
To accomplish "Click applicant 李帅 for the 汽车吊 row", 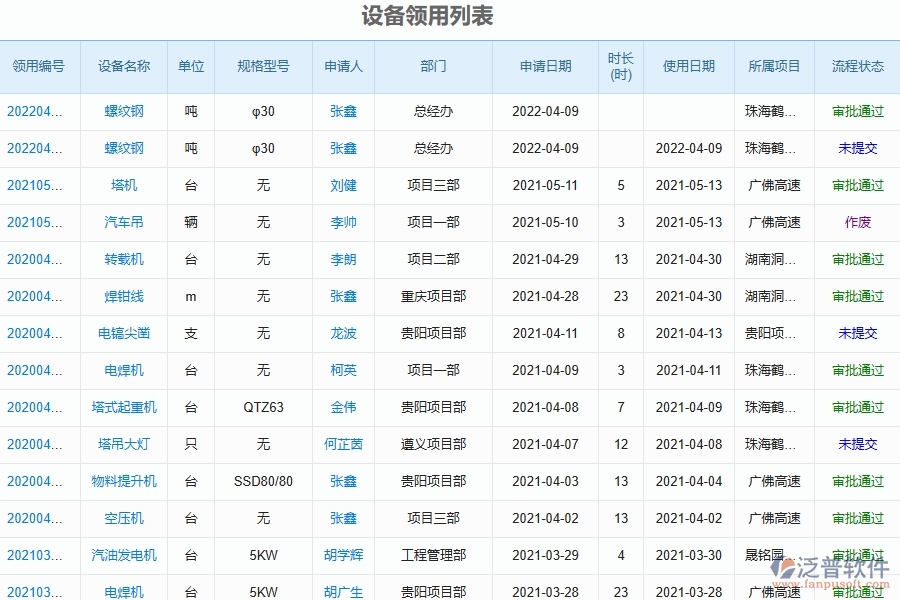I will [343, 223].
